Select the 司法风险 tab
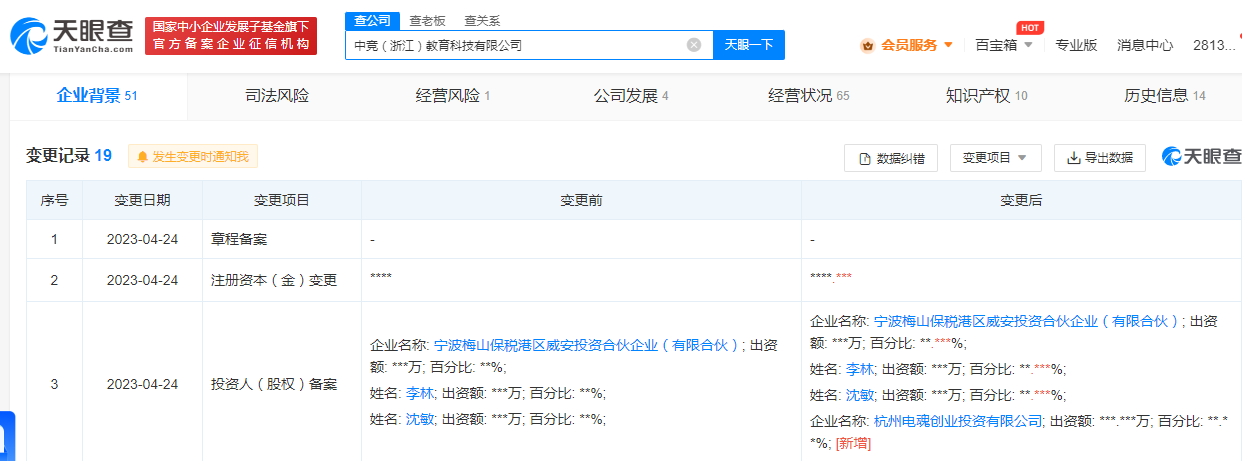 coord(277,96)
